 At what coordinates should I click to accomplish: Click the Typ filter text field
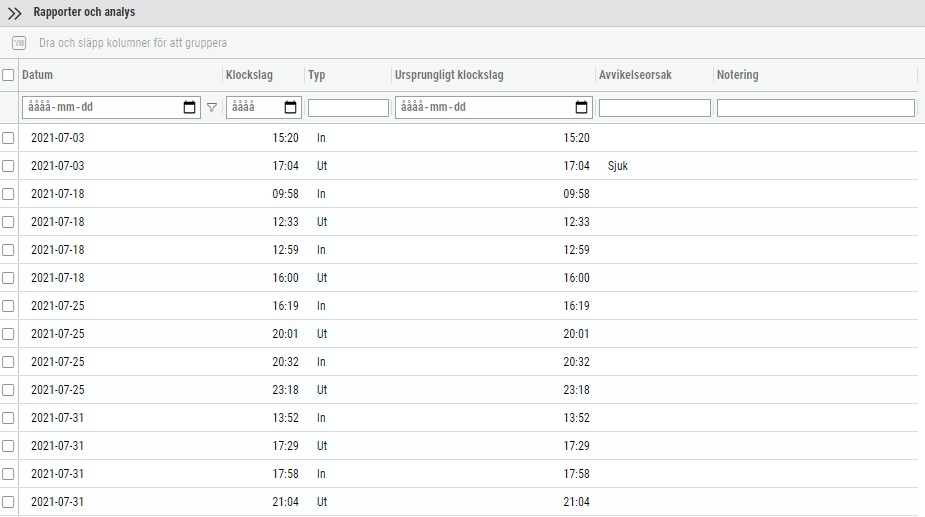coord(349,107)
